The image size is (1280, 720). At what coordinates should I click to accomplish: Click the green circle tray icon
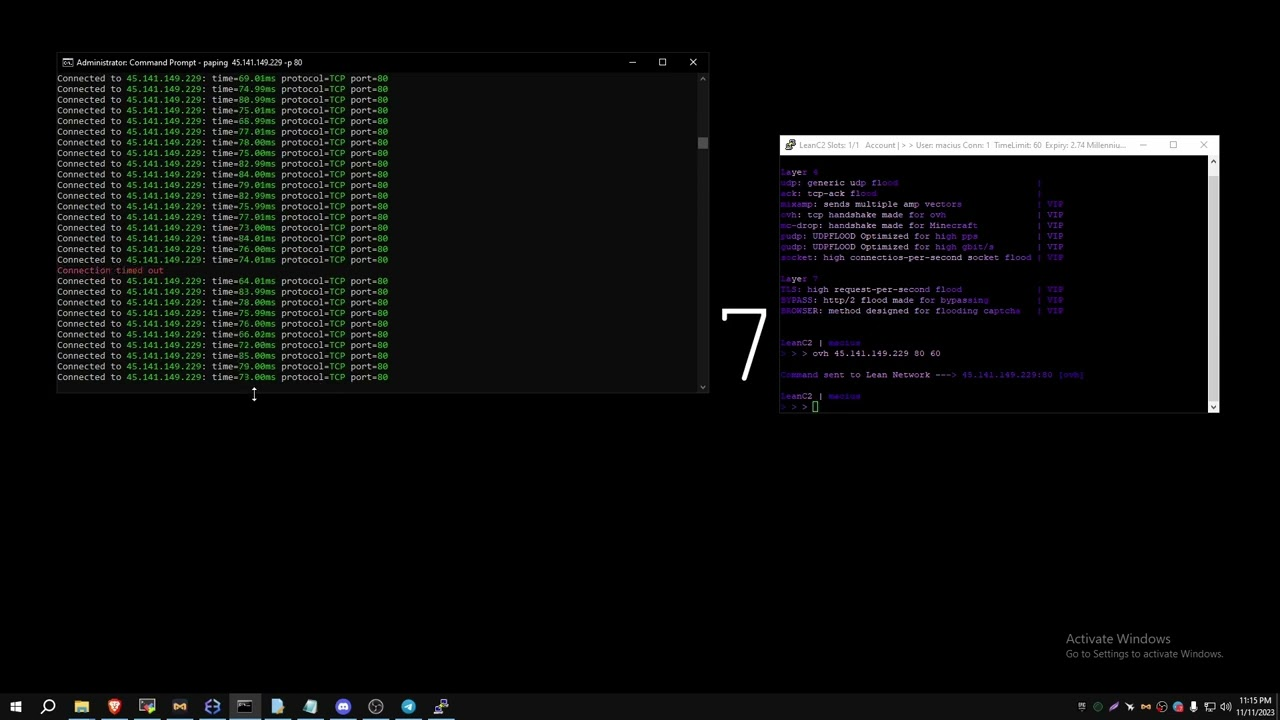(1098, 707)
